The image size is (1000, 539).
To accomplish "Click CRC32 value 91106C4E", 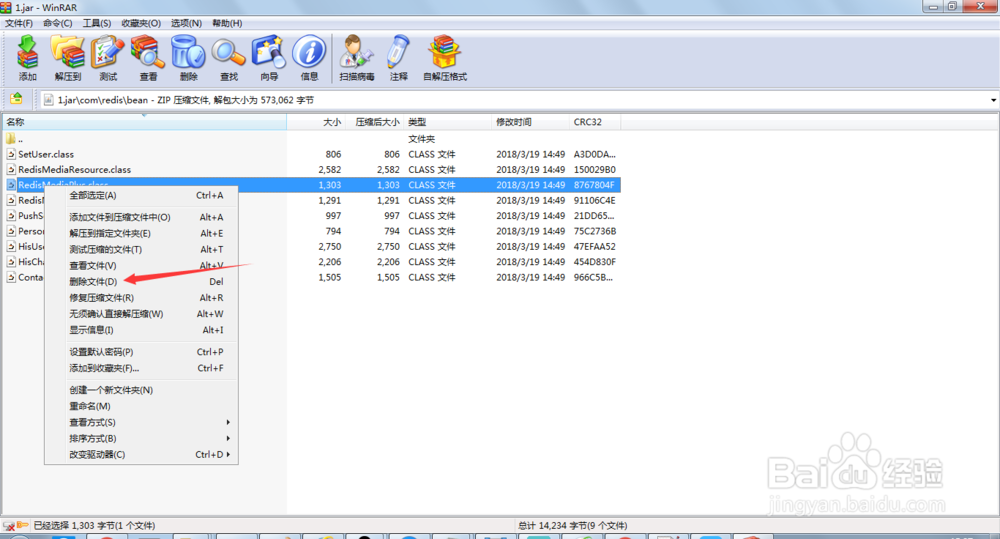I will (594, 200).
